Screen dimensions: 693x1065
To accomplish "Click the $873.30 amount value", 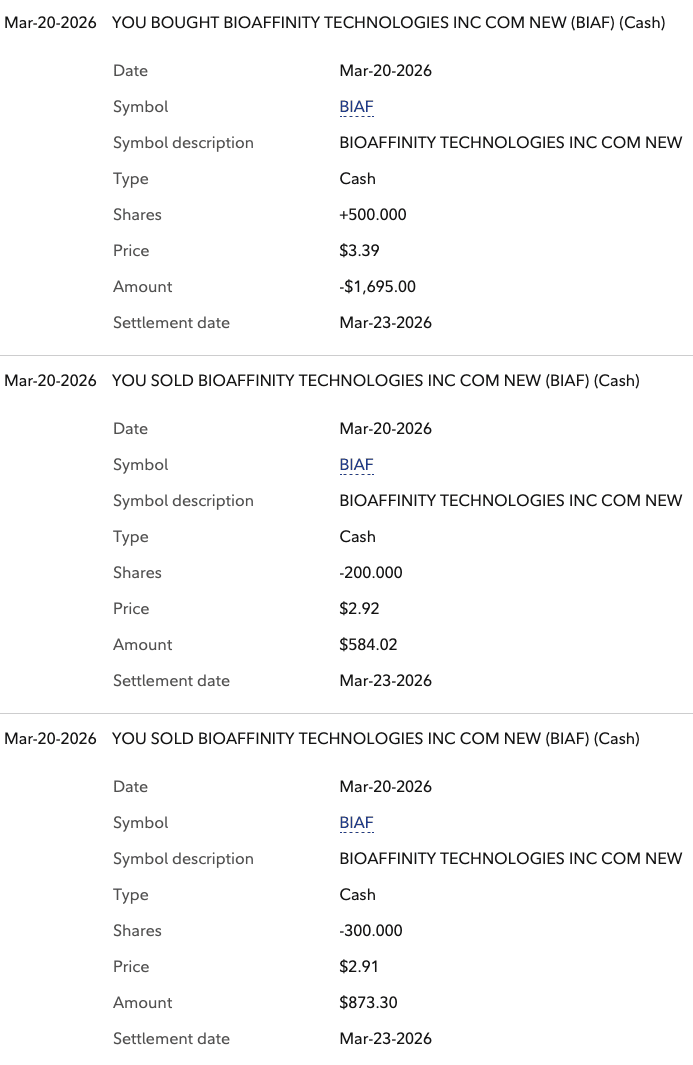I will pos(368,1003).
